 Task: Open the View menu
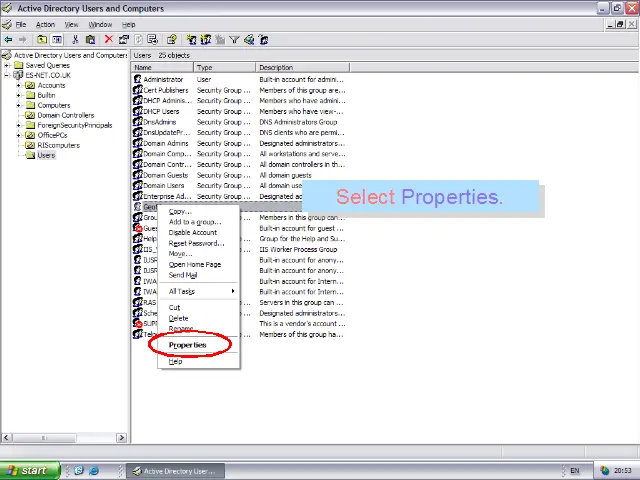pos(71,24)
